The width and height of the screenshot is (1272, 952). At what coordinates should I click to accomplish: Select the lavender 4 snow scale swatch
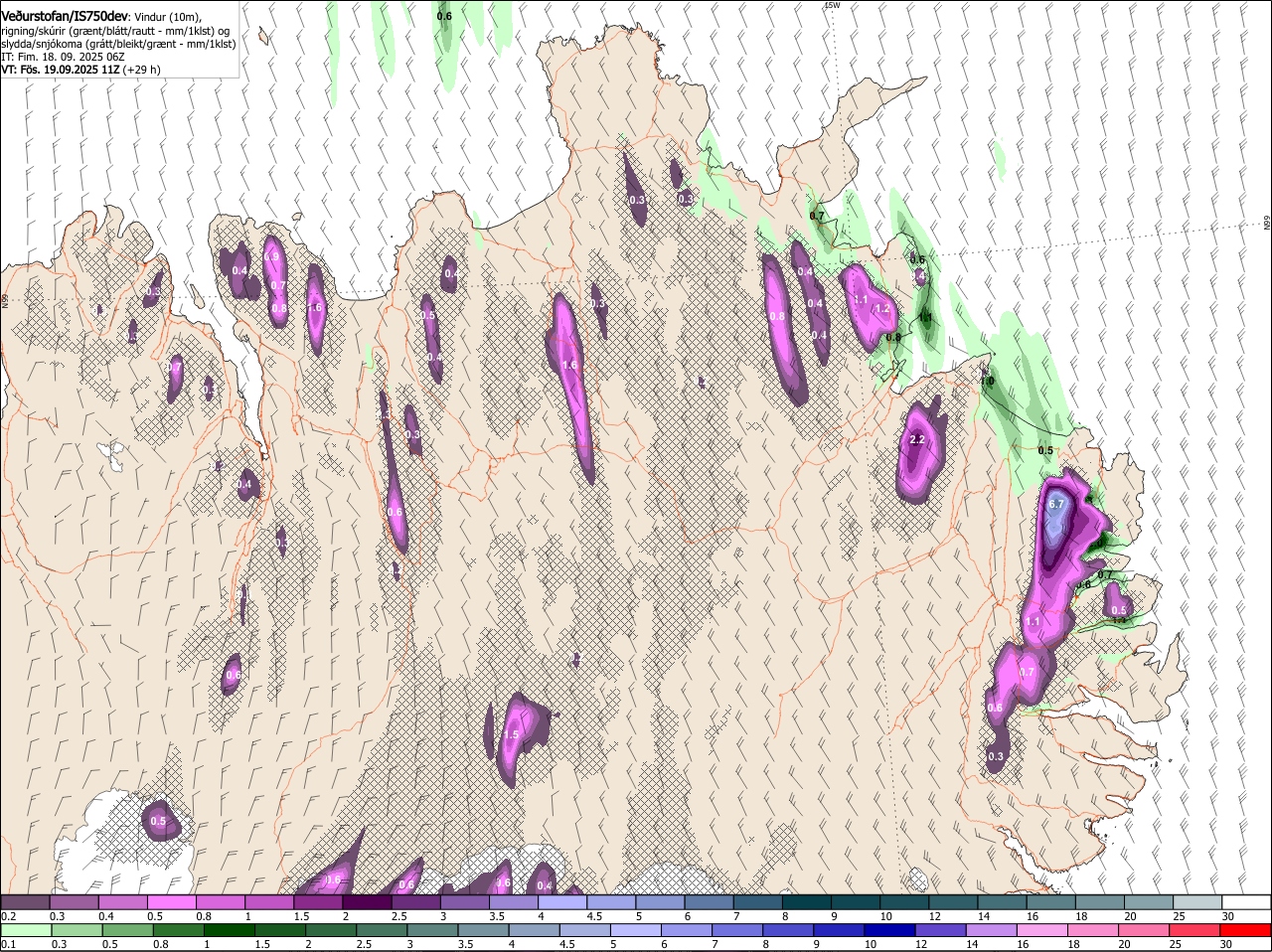tap(564, 901)
